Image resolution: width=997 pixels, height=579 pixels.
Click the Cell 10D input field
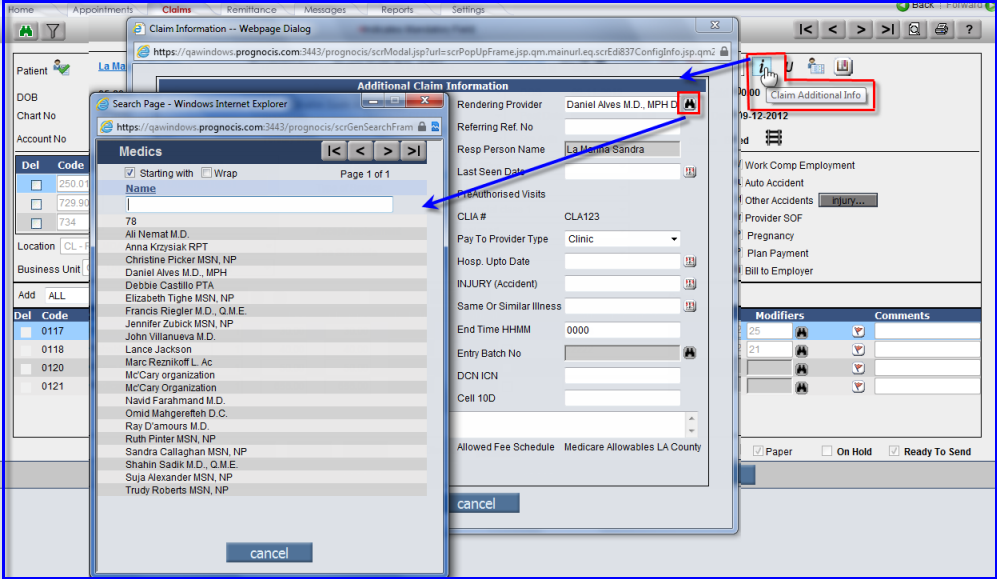pos(622,398)
